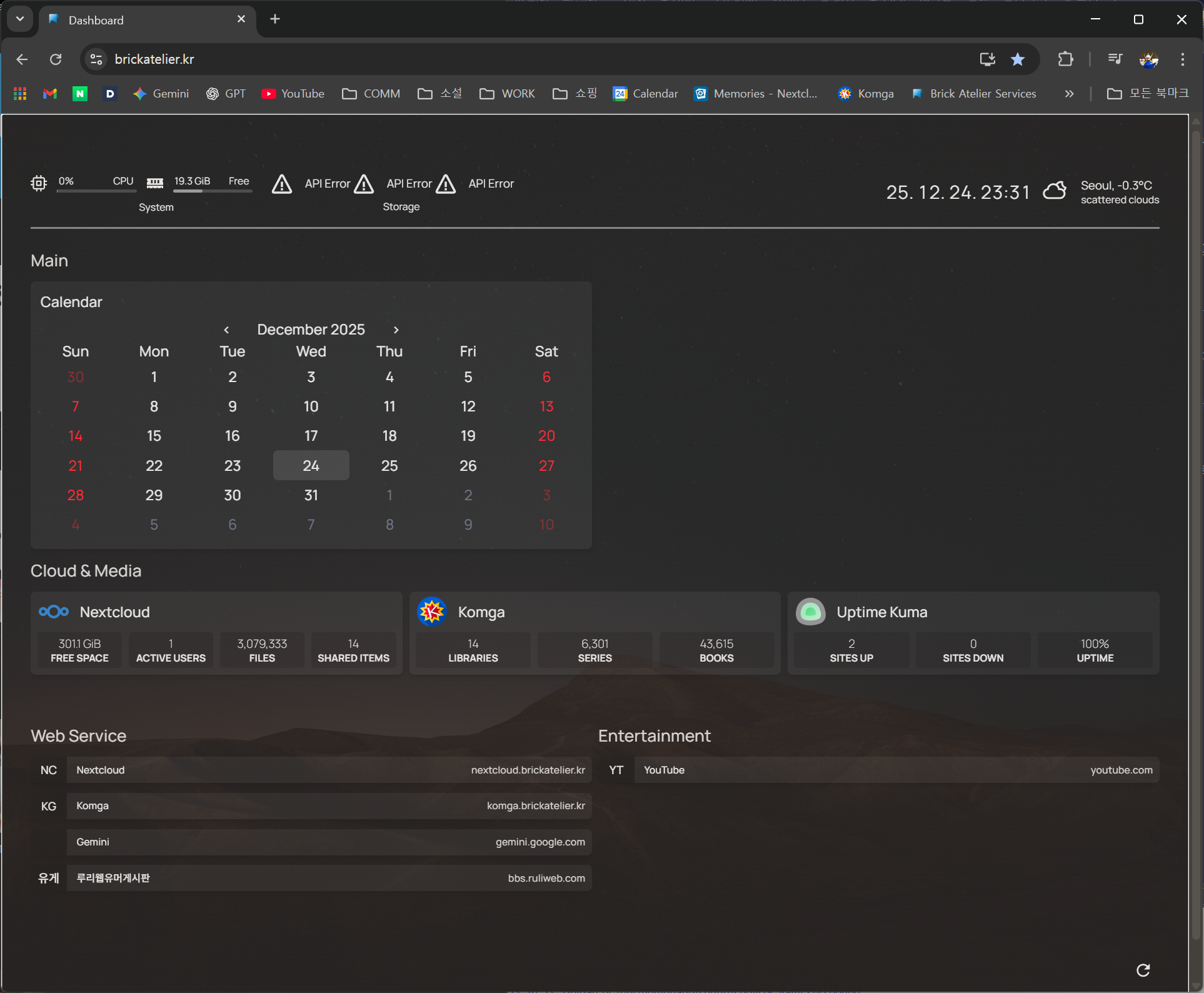Viewport: 1204px width, 993px height.
Task: Click the Nextcloud logo icon
Action: (54, 612)
